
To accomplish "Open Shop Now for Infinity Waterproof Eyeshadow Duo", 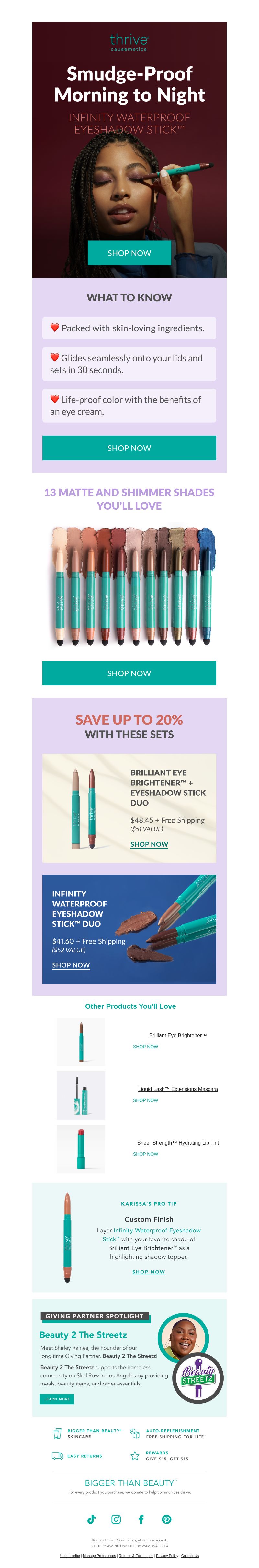I will coord(71,965).
